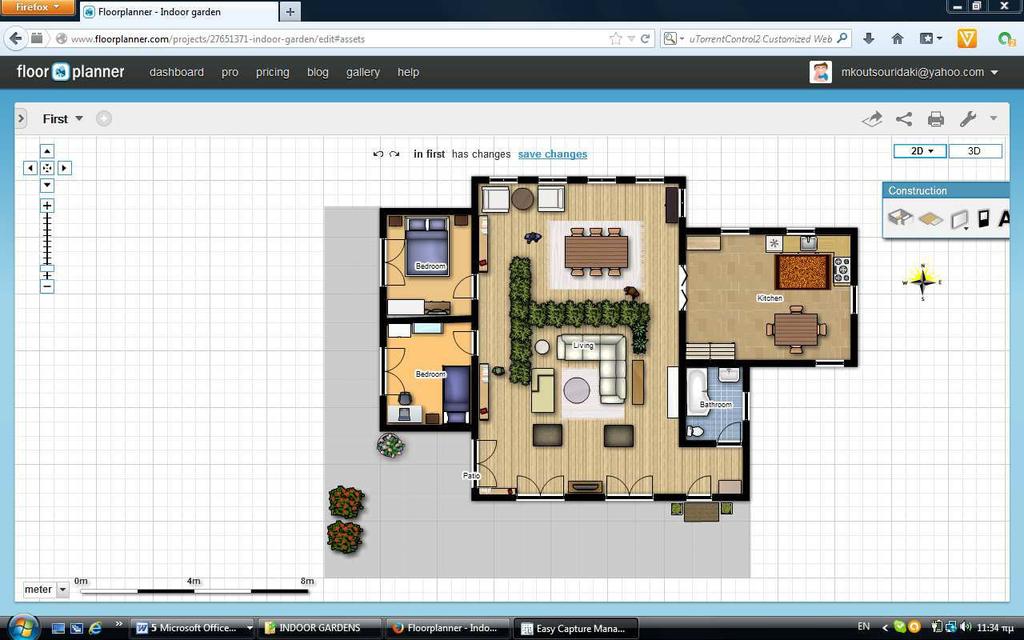Open Easy Capture Manager taskbar item
Screen dimensions: 1024x640
coord(576,628)
